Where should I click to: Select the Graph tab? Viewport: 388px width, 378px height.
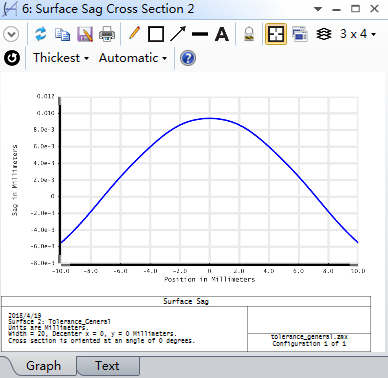[x=43, y=366]
